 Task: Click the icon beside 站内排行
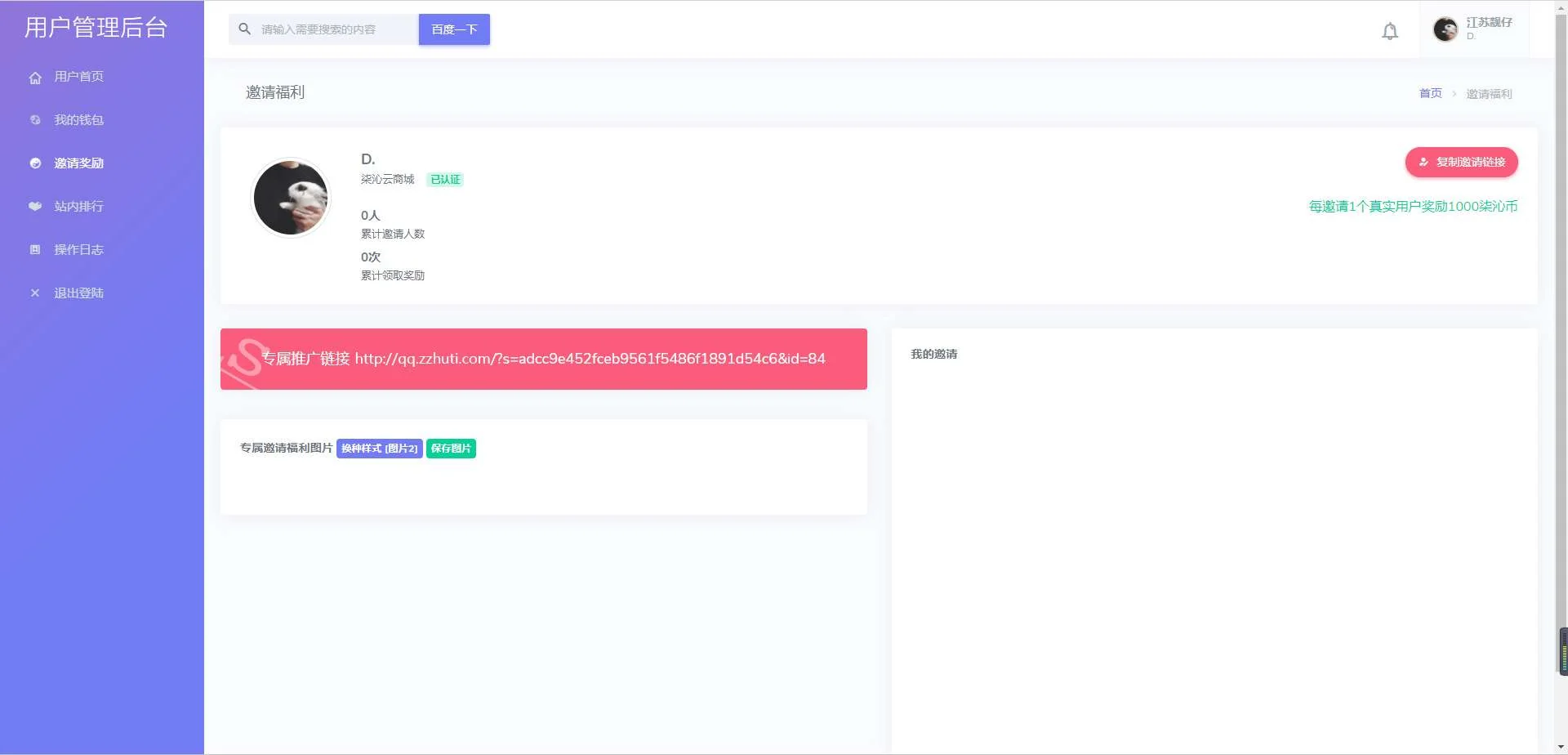(x=35, y=207)
